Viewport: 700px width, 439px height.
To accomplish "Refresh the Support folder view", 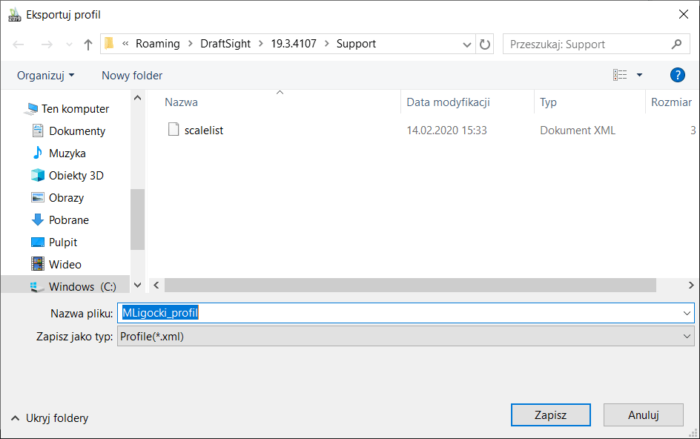I will pyautogui.click(x=485, y=44).
